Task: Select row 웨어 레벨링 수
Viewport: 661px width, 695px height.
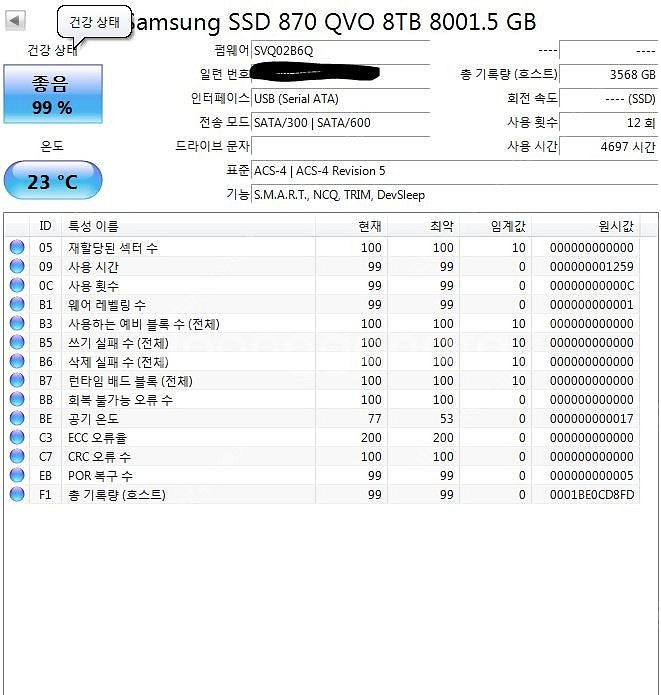Action: pos(324,305)
